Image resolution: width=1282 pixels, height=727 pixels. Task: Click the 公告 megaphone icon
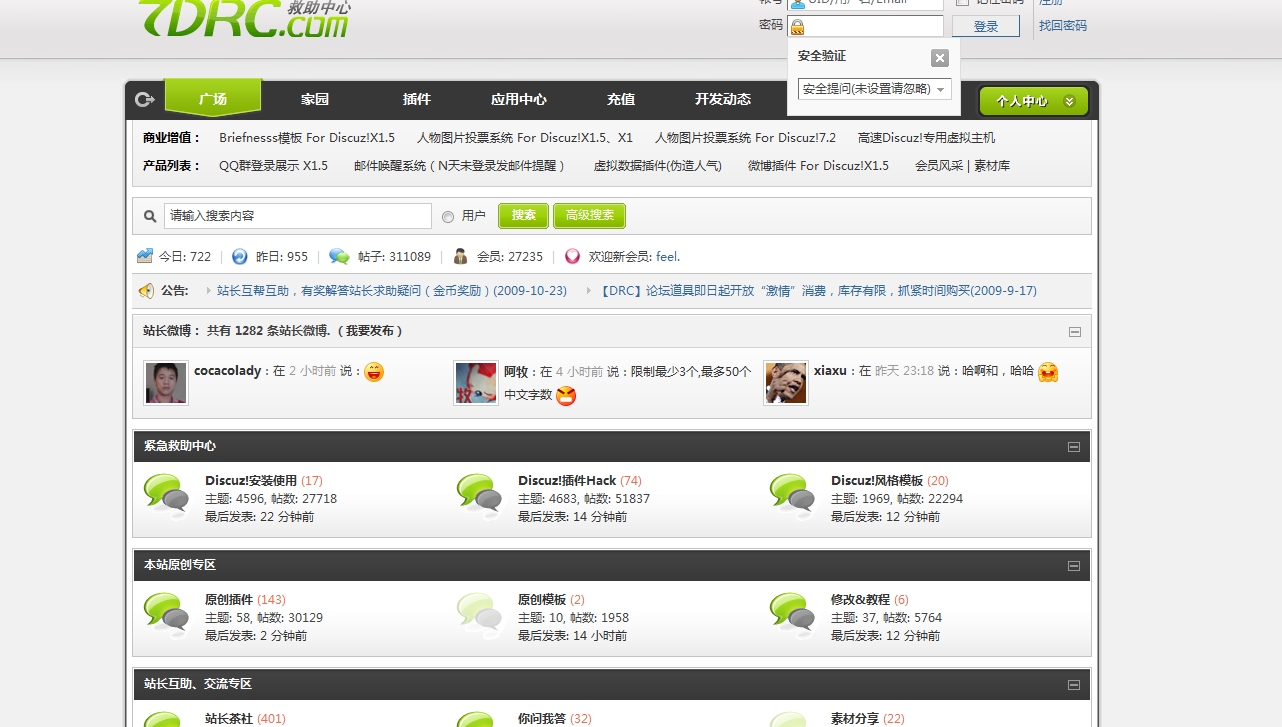[x=146, y=291]
